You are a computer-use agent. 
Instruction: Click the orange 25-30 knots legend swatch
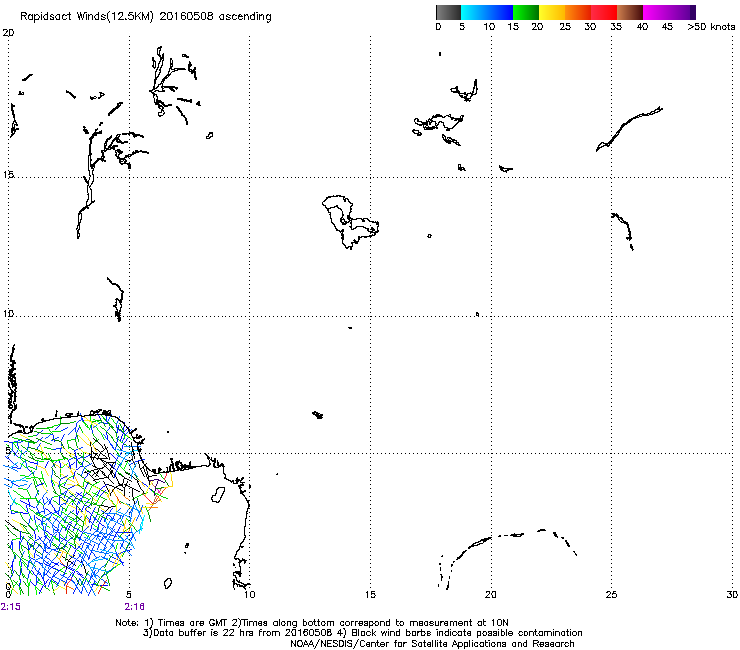click(x=578, y=12)
